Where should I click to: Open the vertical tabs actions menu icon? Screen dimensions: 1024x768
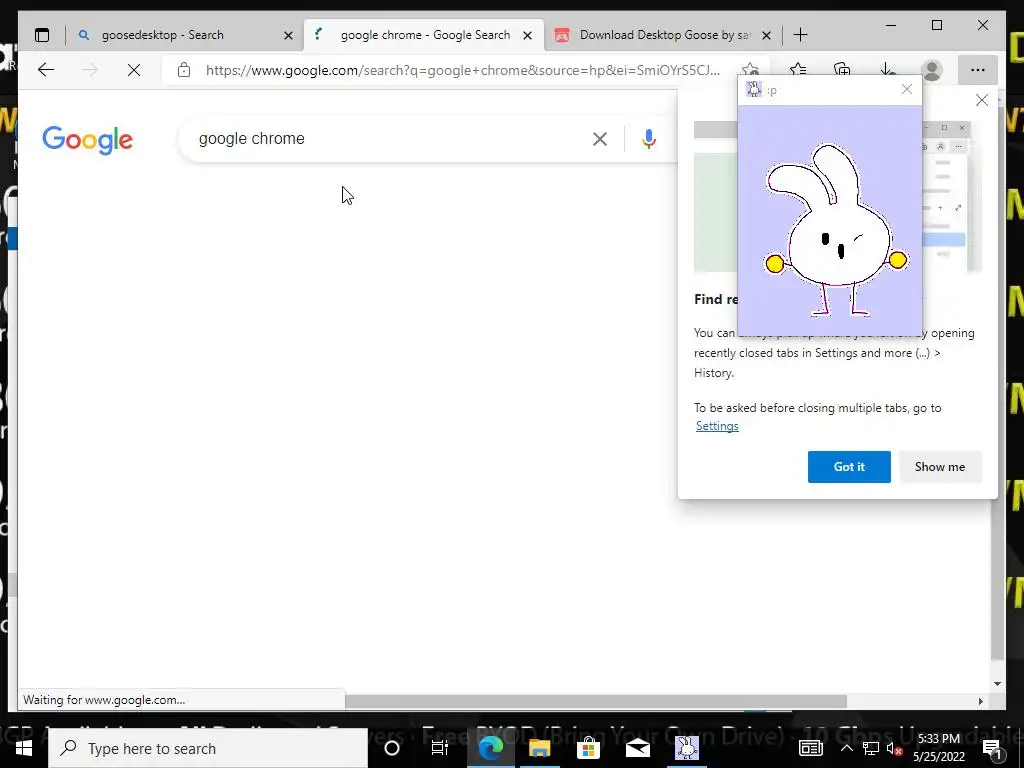coord(42,35)
